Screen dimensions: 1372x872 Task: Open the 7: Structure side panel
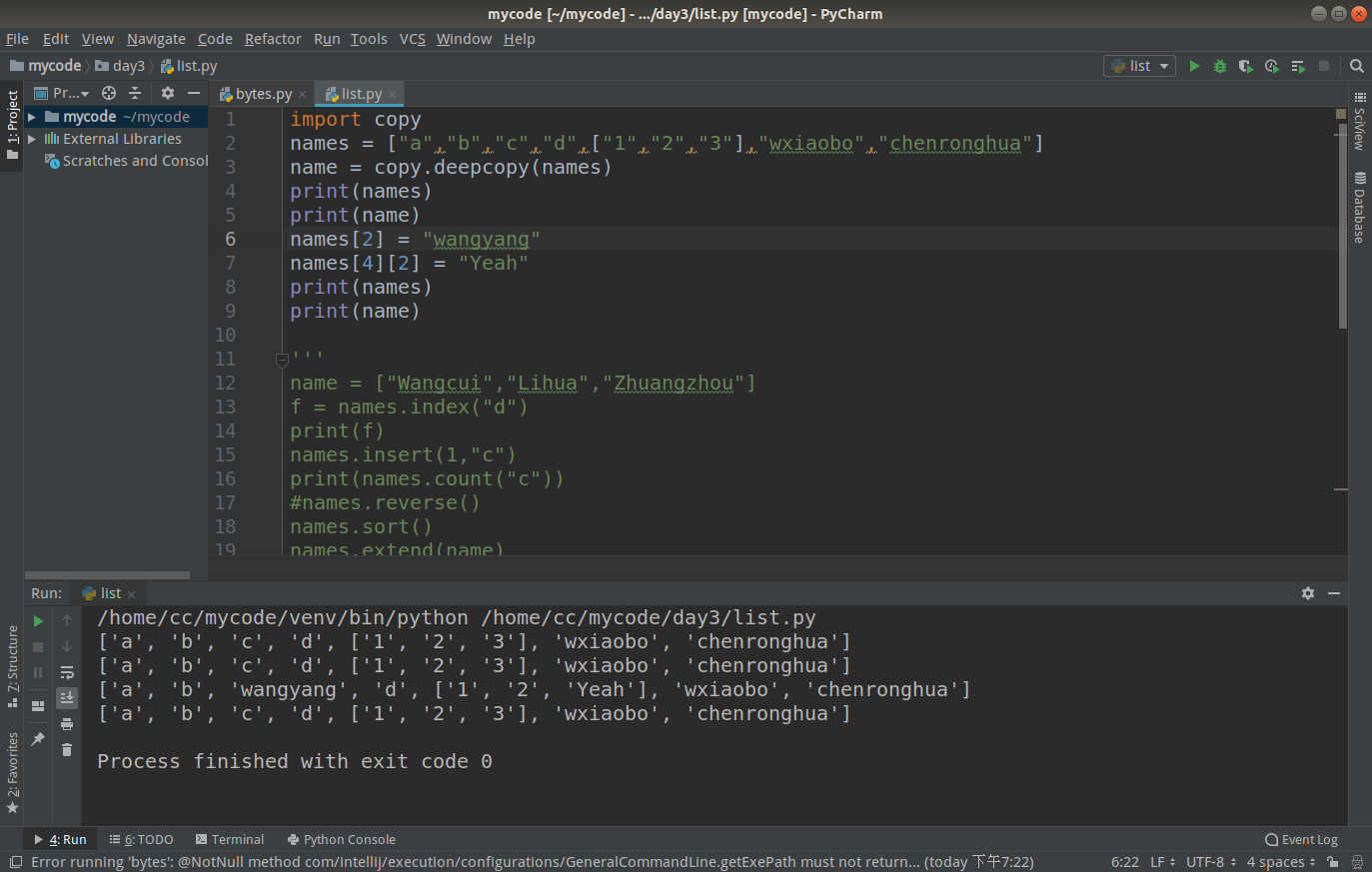(12, 665)
